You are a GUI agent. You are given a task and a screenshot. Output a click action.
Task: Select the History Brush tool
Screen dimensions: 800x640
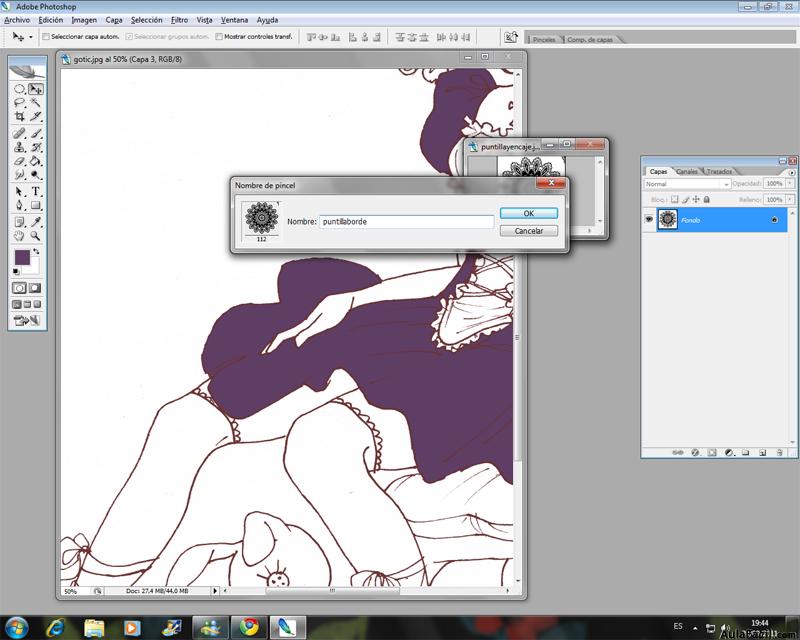36,147
